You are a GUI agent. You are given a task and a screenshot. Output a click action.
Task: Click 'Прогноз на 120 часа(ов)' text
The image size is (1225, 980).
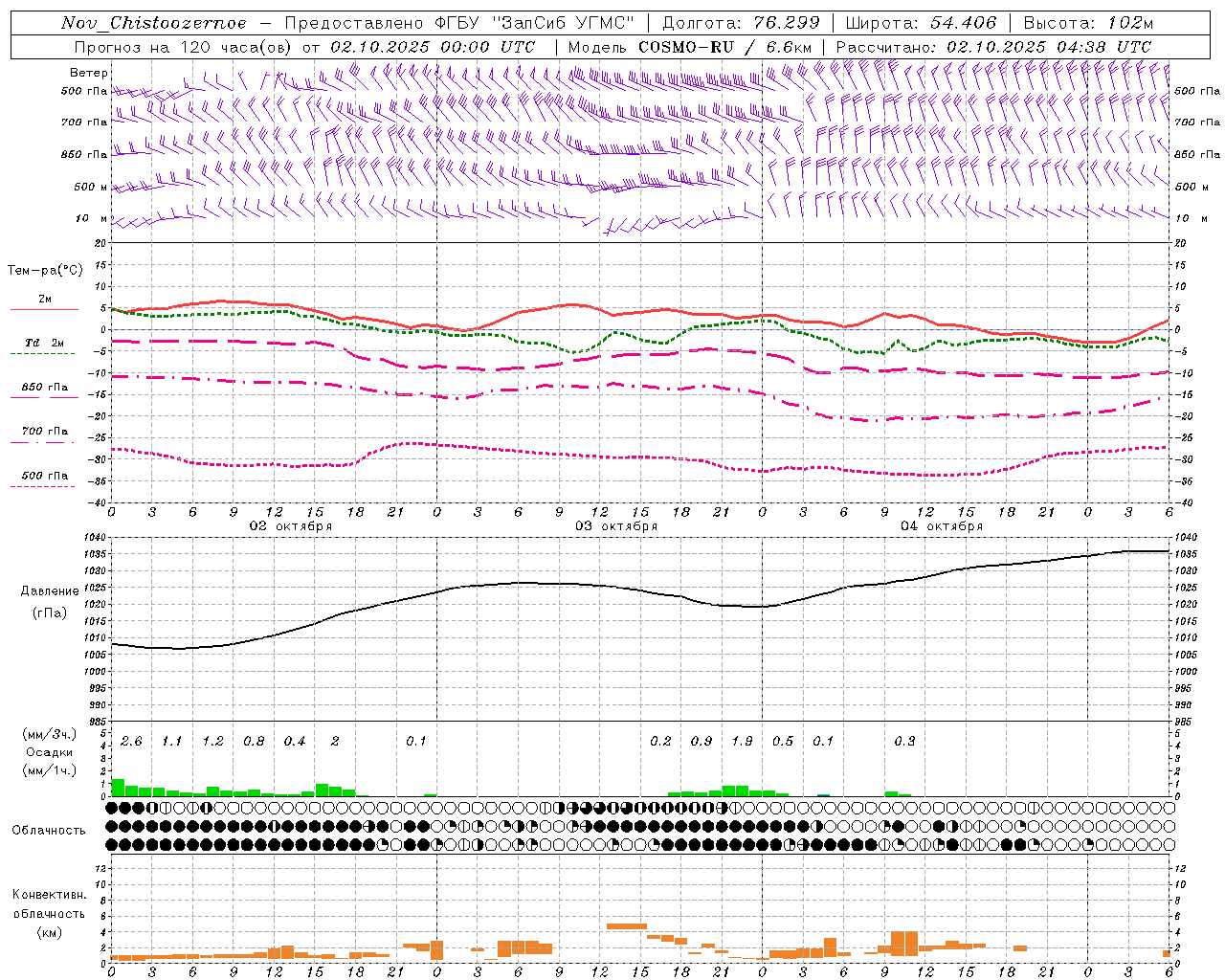[x=184, y=47]
